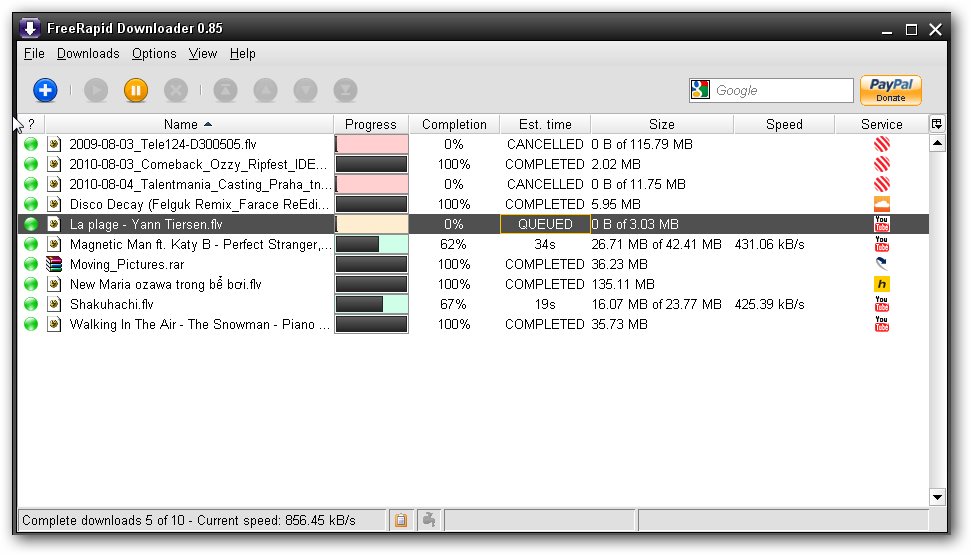Viewport: 971px width, 555px height.
Task: Open the File menu
Action: click(x=34, y=54)
